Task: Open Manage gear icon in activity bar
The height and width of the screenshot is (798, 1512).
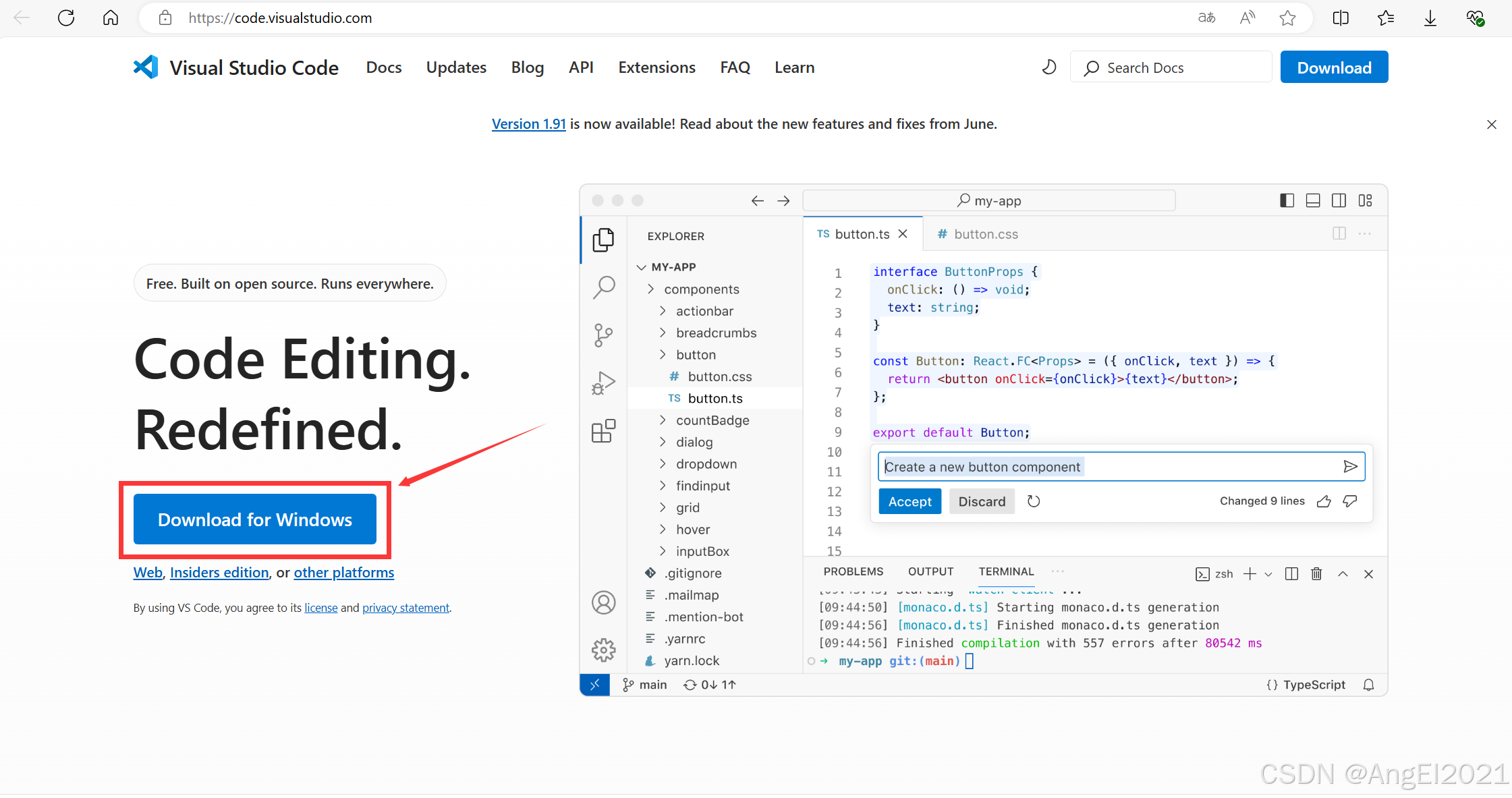Action: [x=603, y=650]
